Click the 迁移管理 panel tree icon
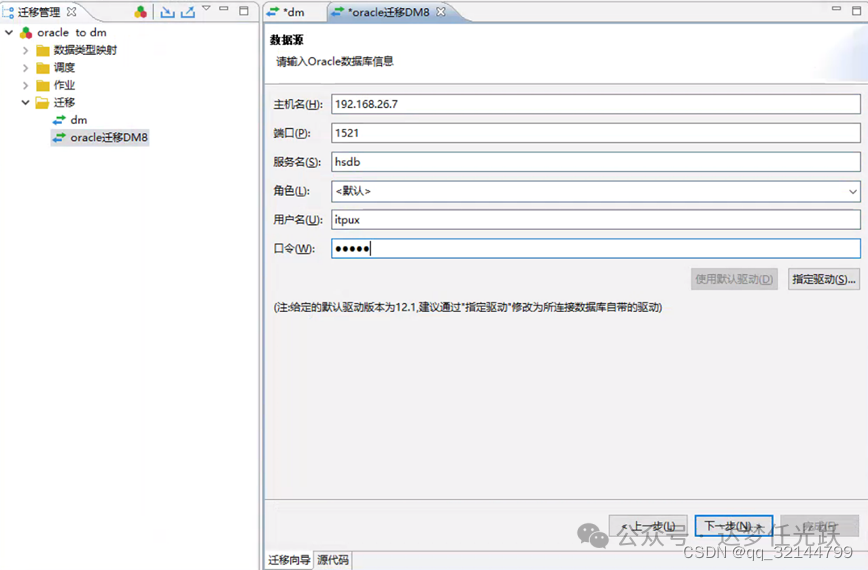Image resolution: width=868 pixels, height=570 pixels. click(8, 12)
